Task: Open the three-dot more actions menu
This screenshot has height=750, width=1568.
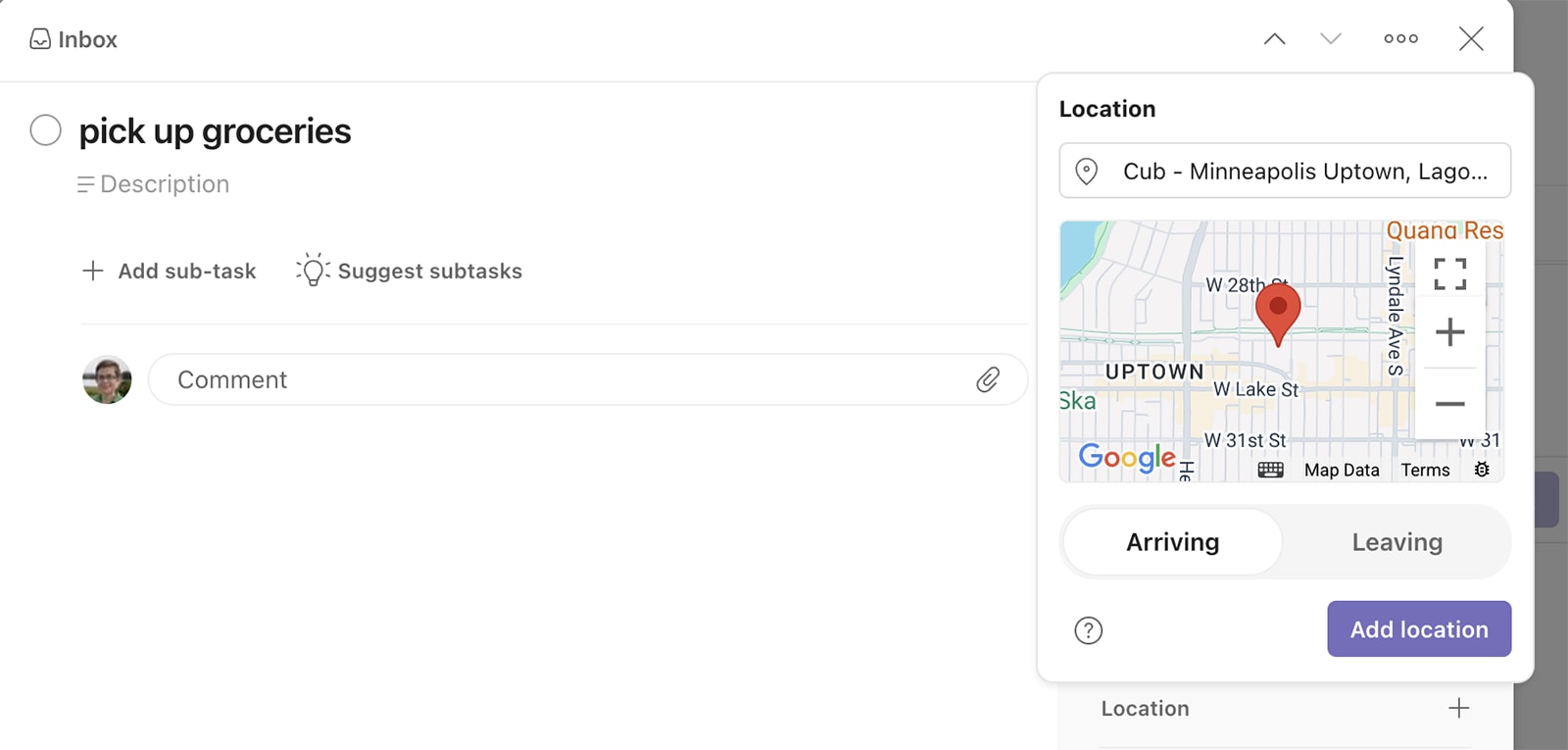Action: click(1400, 39)
